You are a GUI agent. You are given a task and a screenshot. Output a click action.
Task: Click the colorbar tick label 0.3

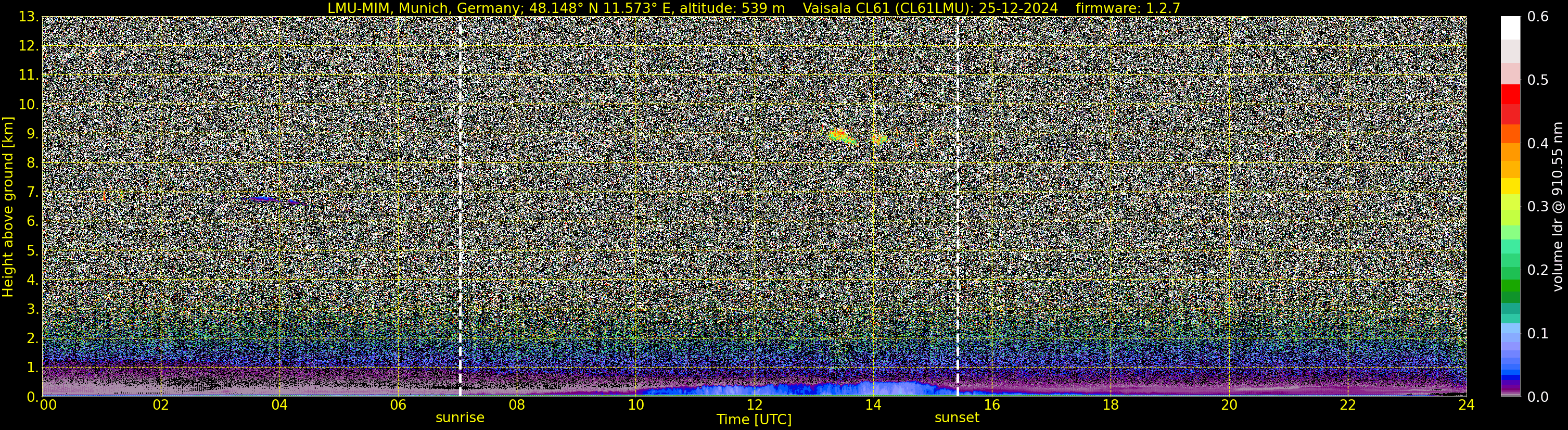[1538, 207]
